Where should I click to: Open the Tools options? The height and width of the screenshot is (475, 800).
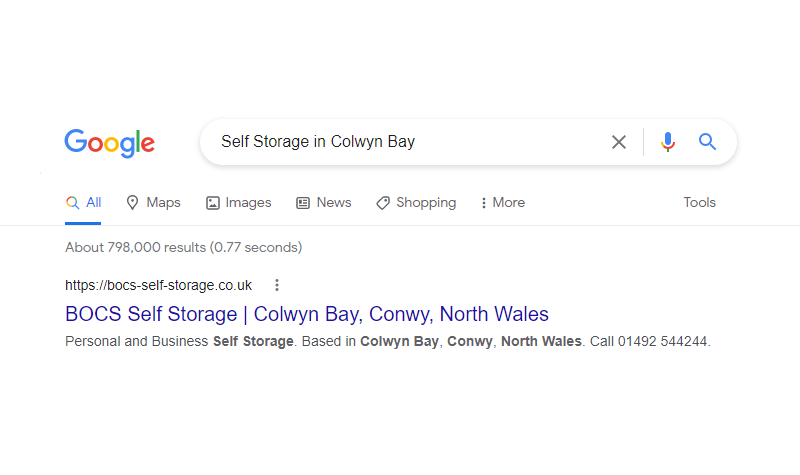click(699, 203)
